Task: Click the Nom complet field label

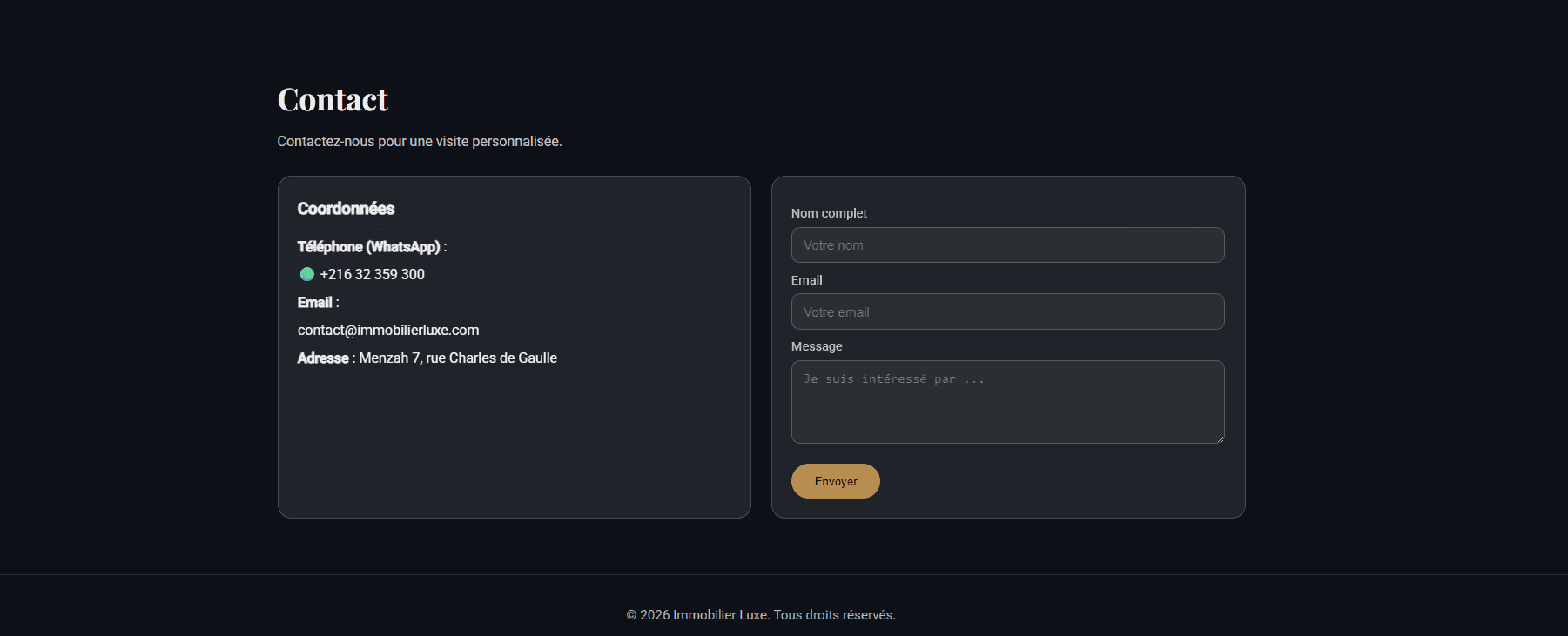Action: click(829, 213)
